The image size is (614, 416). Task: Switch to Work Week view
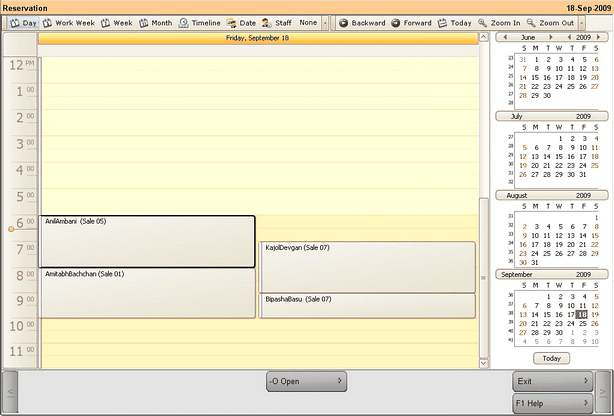click(69, 22)
